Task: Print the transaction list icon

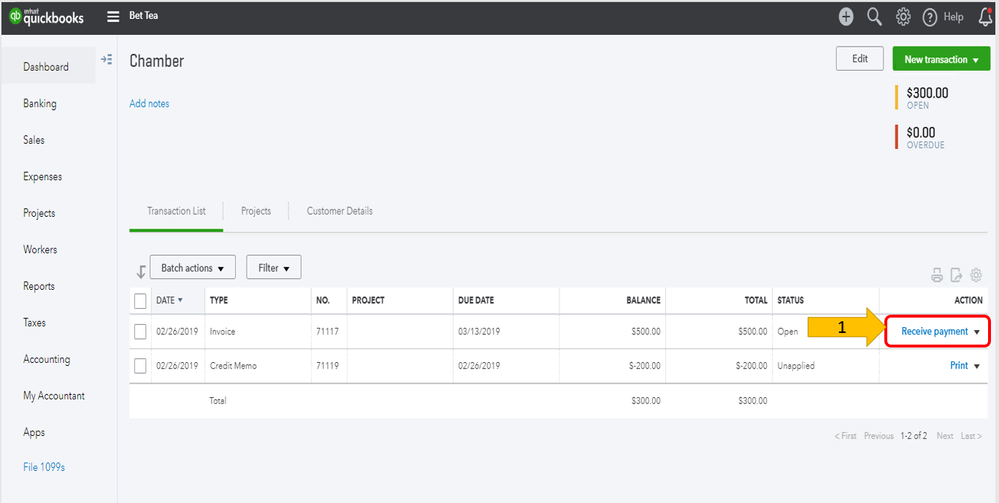Action: pyautogui.click(x=937, y=275)
